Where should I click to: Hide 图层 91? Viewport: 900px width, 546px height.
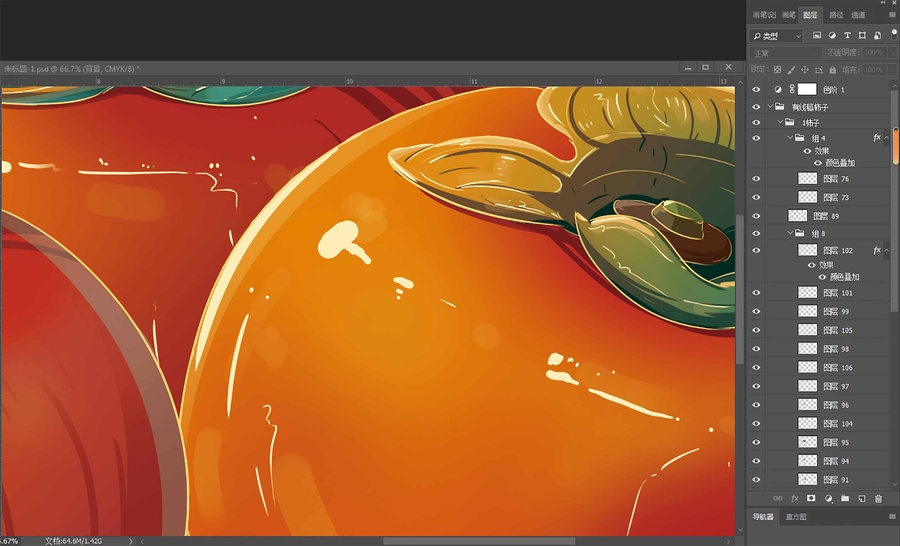click(x=756, y=479)
